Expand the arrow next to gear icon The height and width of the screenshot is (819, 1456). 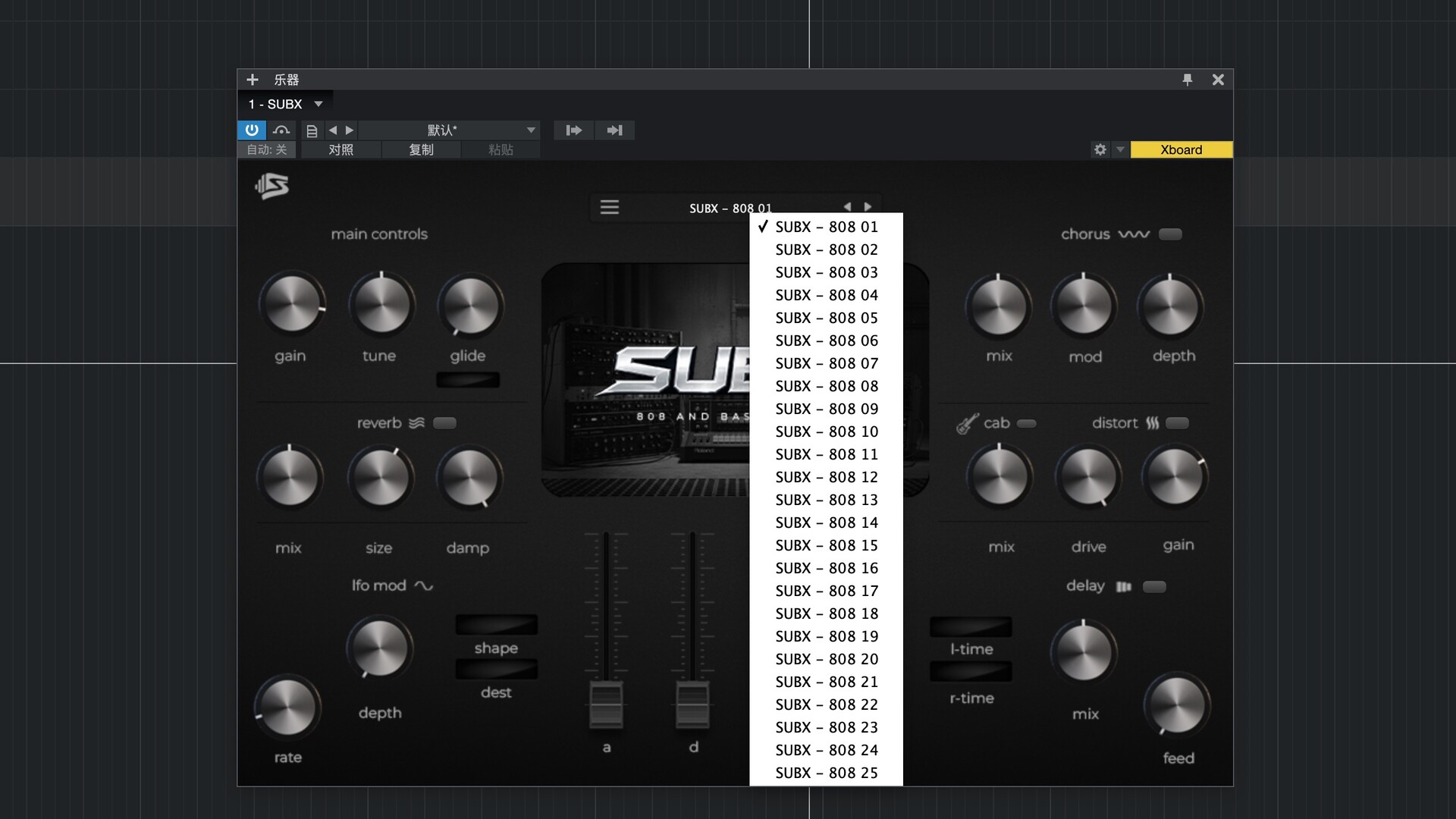coord(1120,149)
